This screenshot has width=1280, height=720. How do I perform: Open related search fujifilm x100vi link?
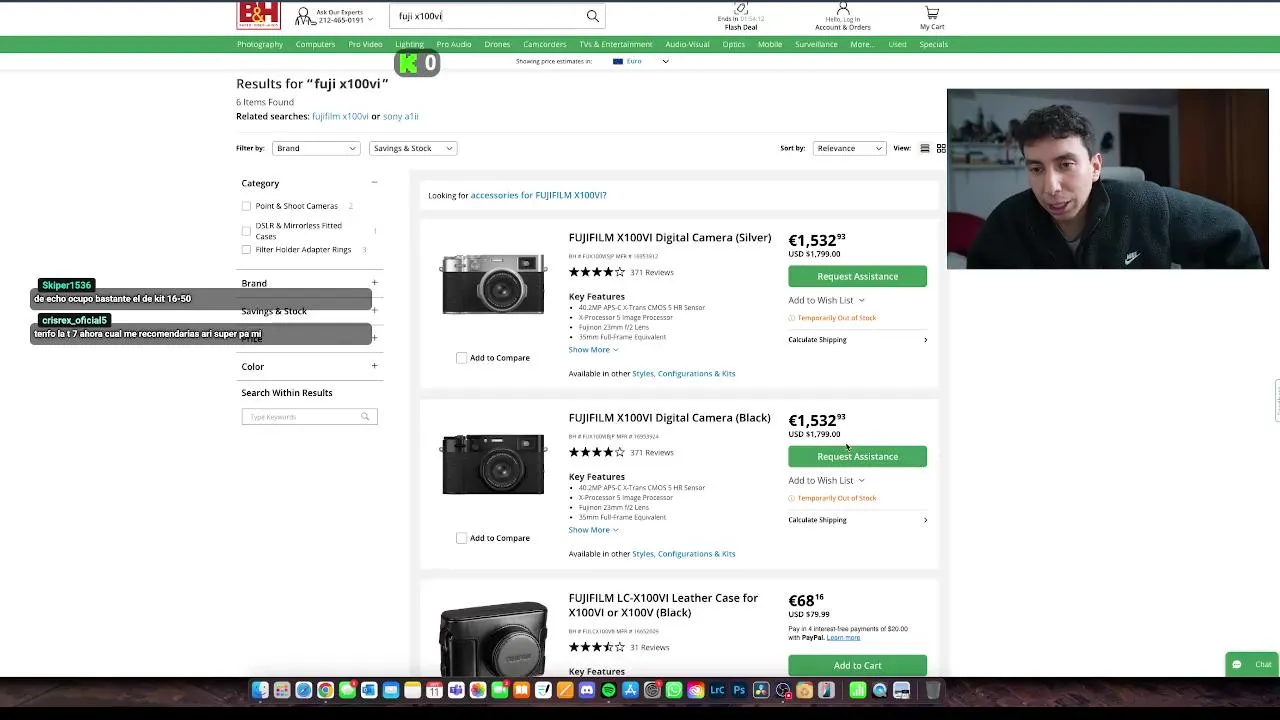pyautogui.click(x=340, y=116)
